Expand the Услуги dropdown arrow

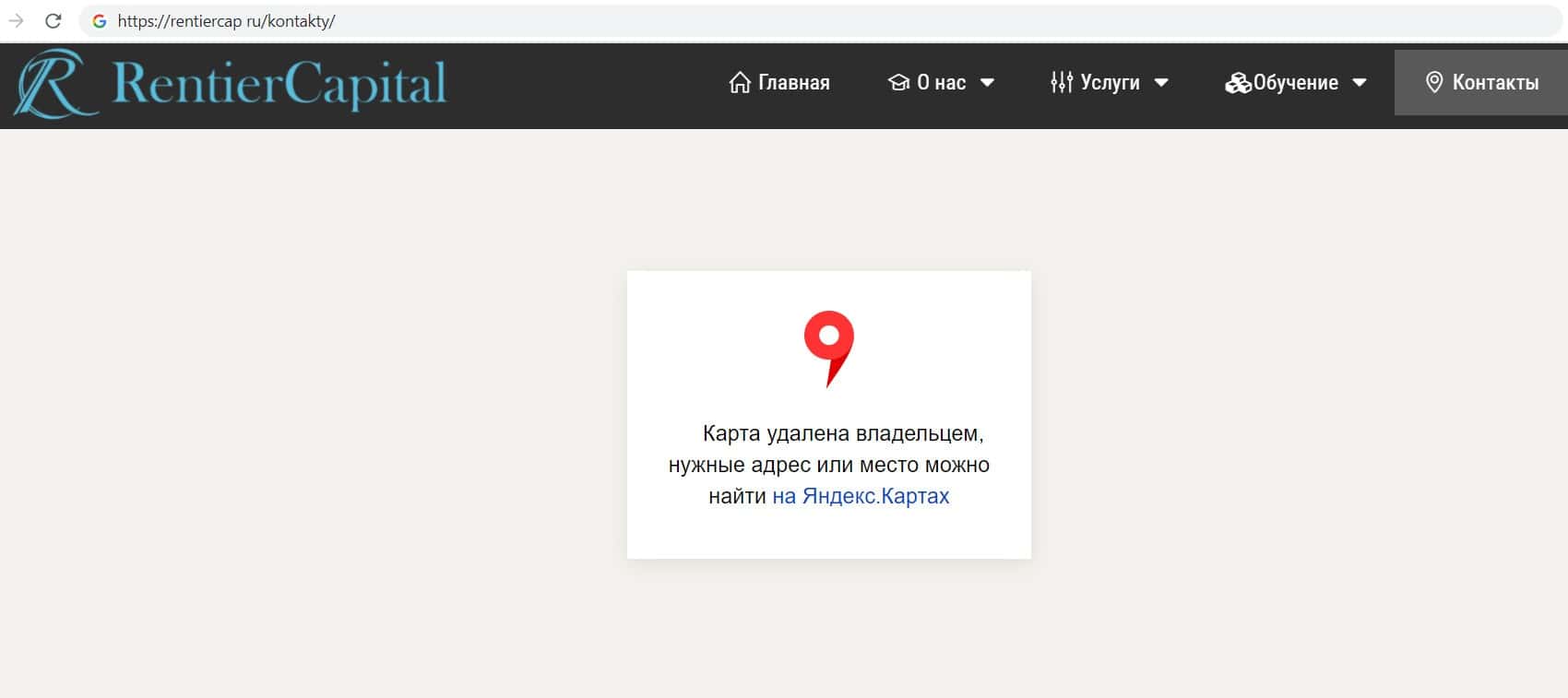click(1161, 83)
